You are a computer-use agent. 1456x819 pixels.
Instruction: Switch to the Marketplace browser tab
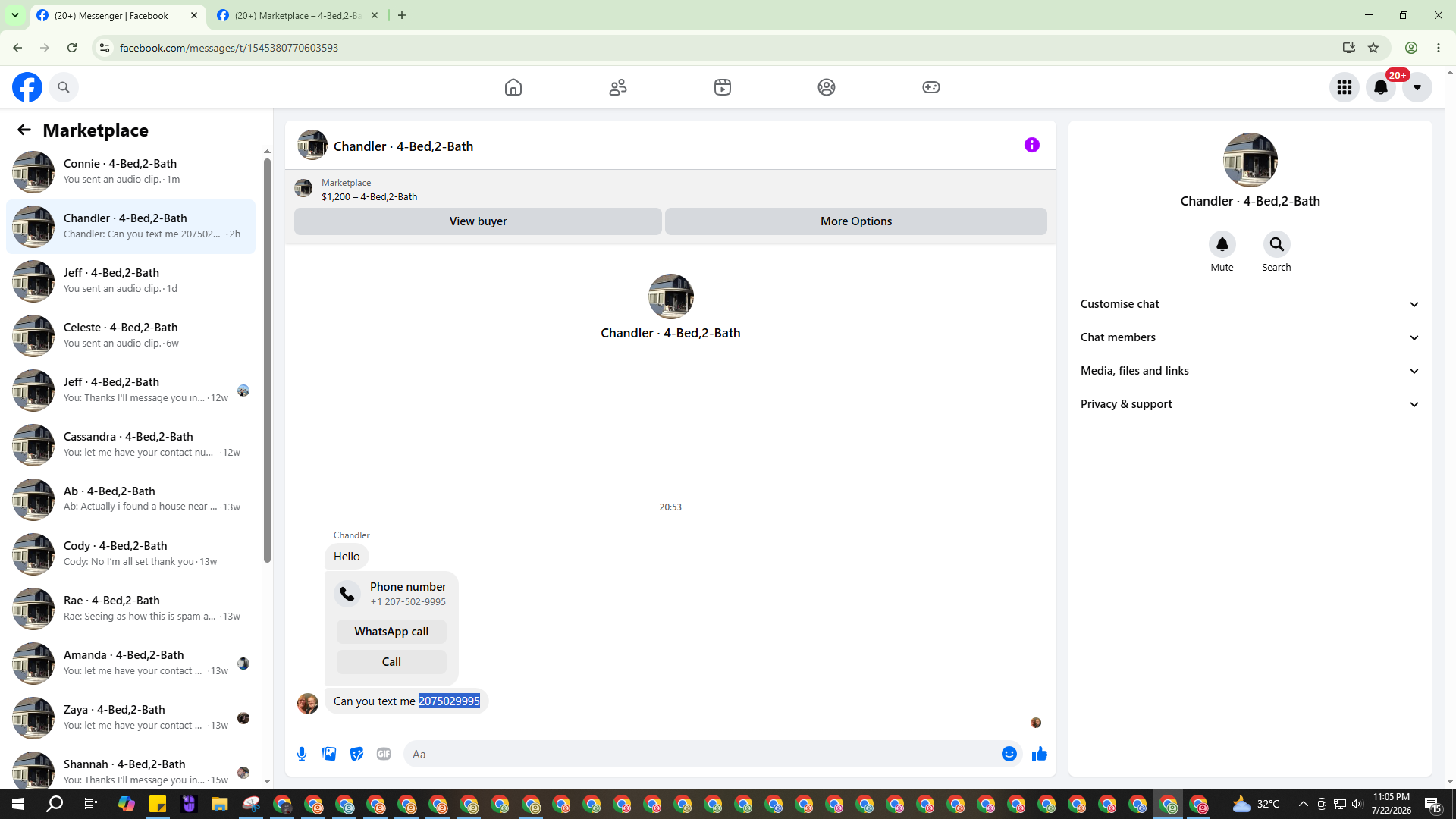coord(297,15)
